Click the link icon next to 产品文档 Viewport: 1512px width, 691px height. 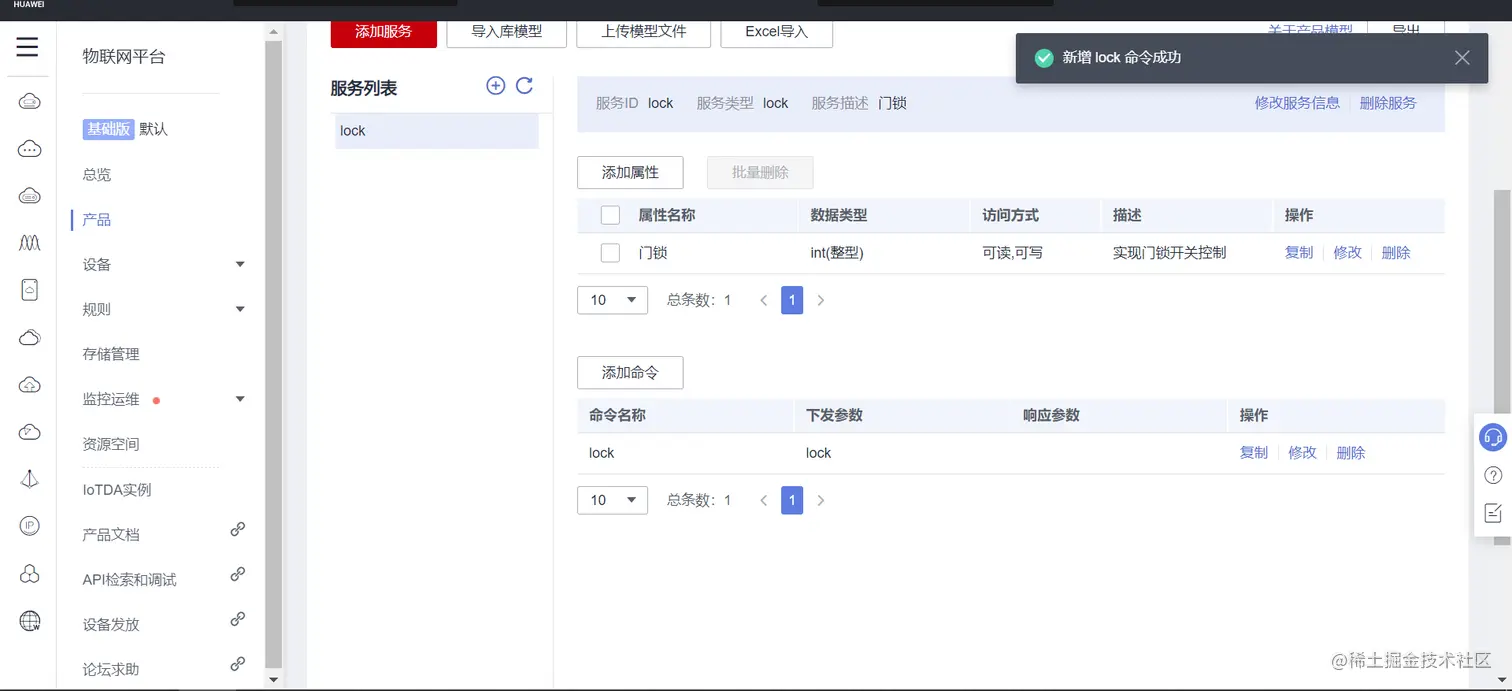pyautogui.click(x=238, y=530)
